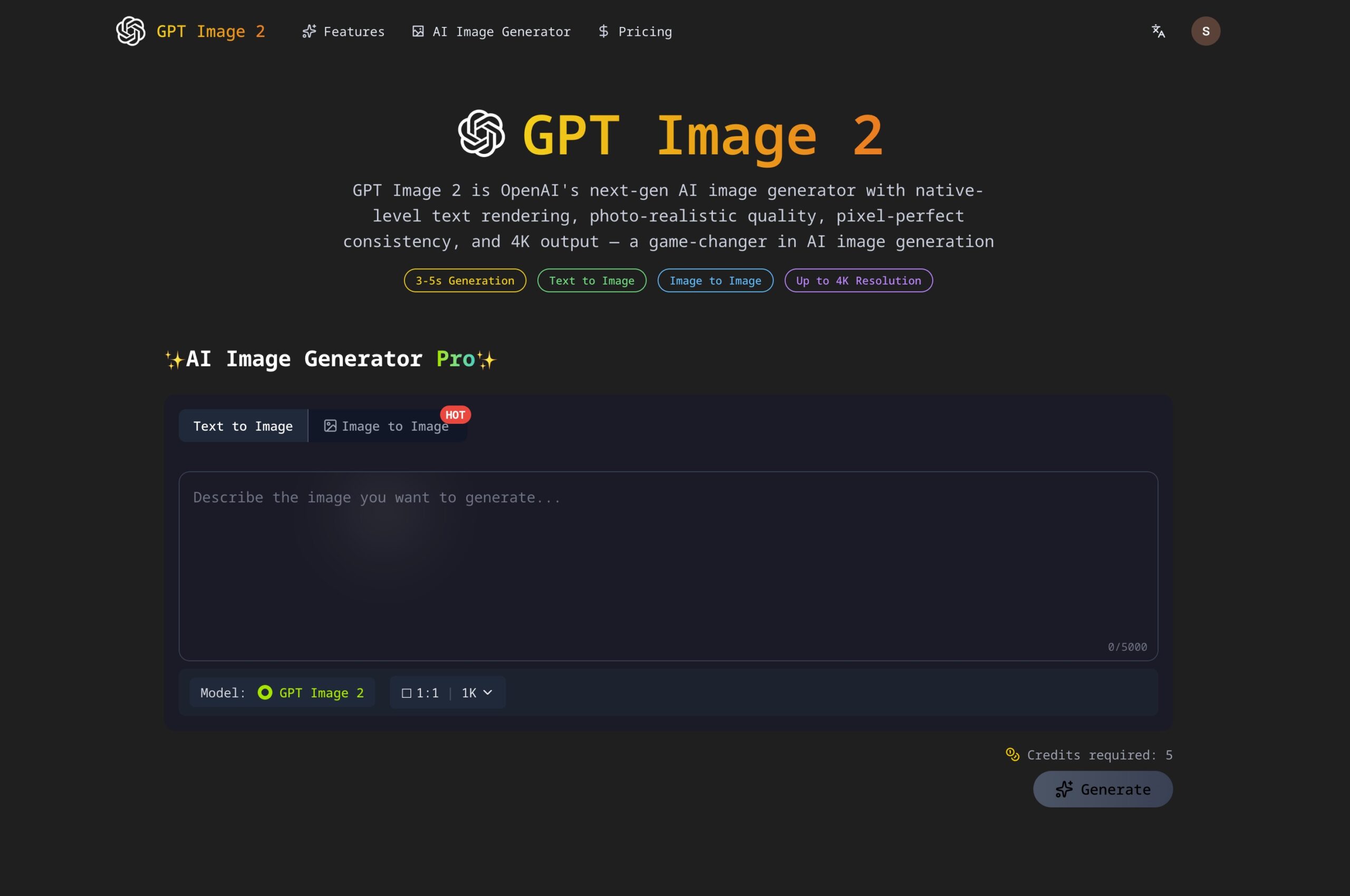1350x896 pixels.
Task: Click the image icon inside the Image to Image tab
Action: tap(330, 426)
